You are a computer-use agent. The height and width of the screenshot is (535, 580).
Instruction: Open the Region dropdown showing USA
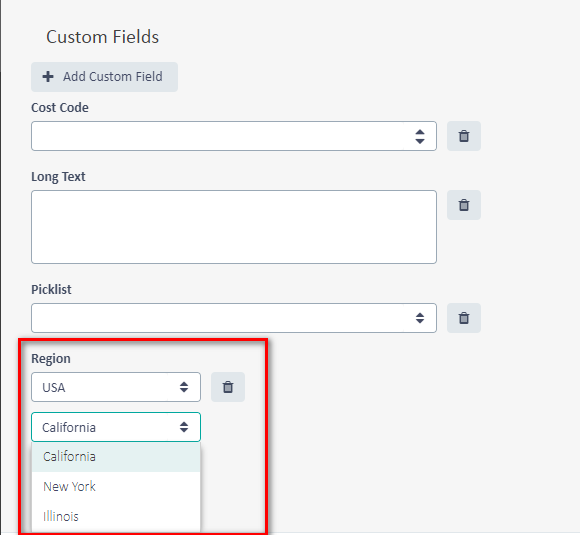116,387
